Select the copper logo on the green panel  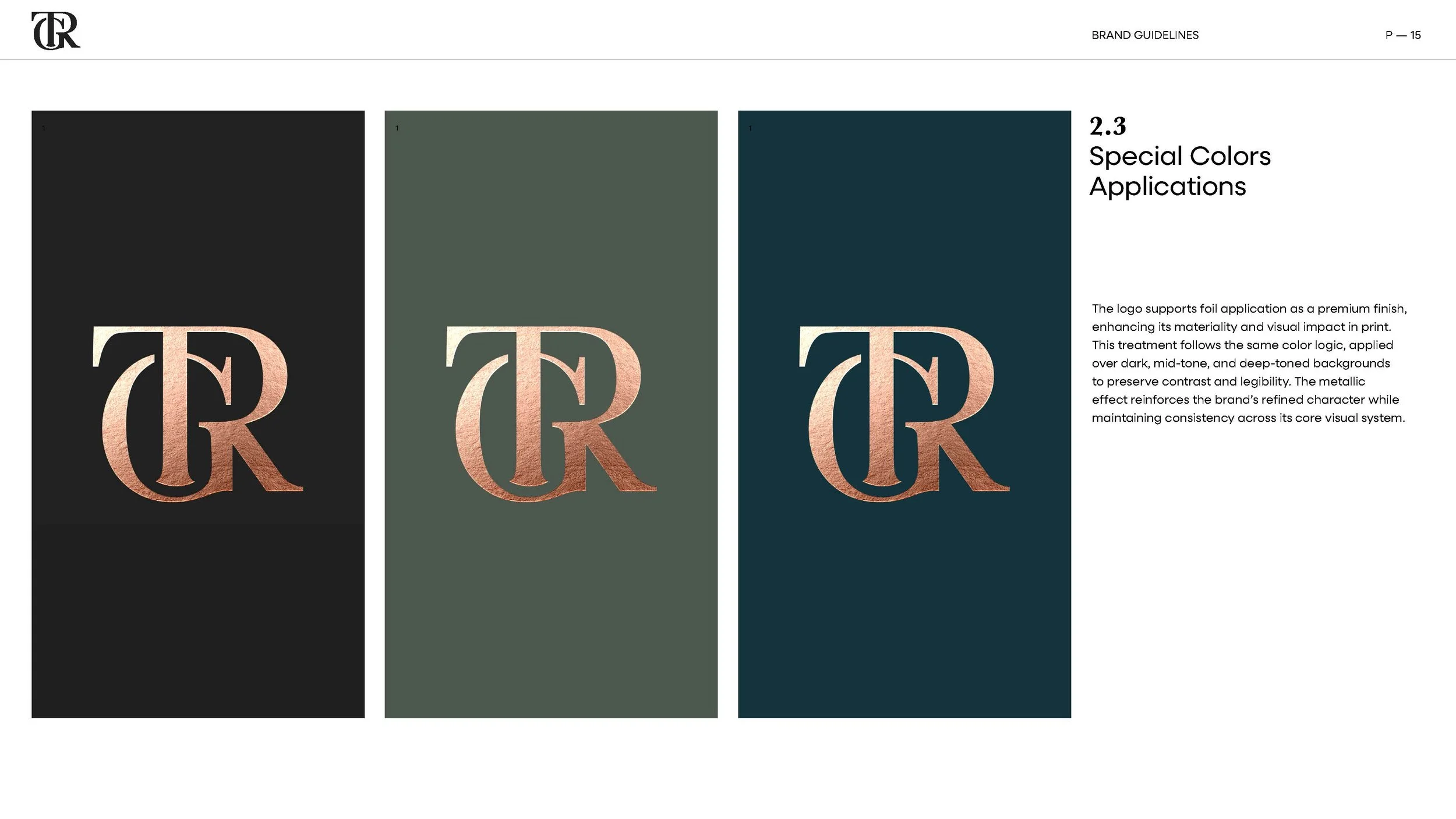point(551,414)
